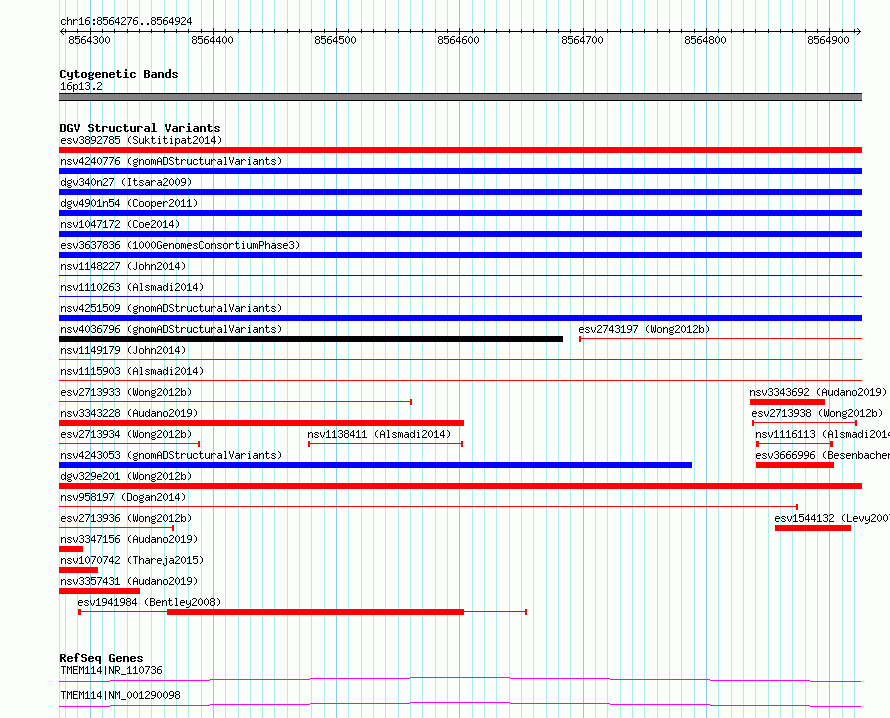Open nsv4251509 gnomAD structural variant label
This screenshot has width=890, height=718.
[171, 308]
